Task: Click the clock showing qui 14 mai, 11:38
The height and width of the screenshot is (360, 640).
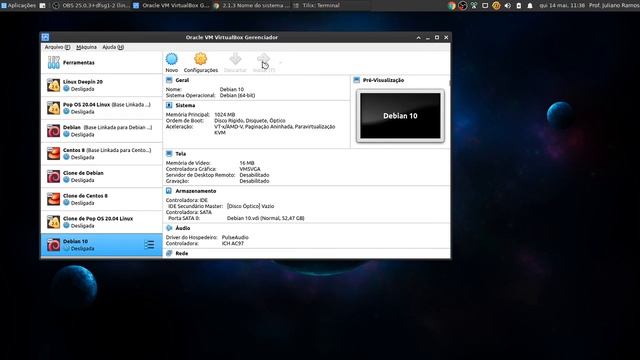Action: point(562,5)
